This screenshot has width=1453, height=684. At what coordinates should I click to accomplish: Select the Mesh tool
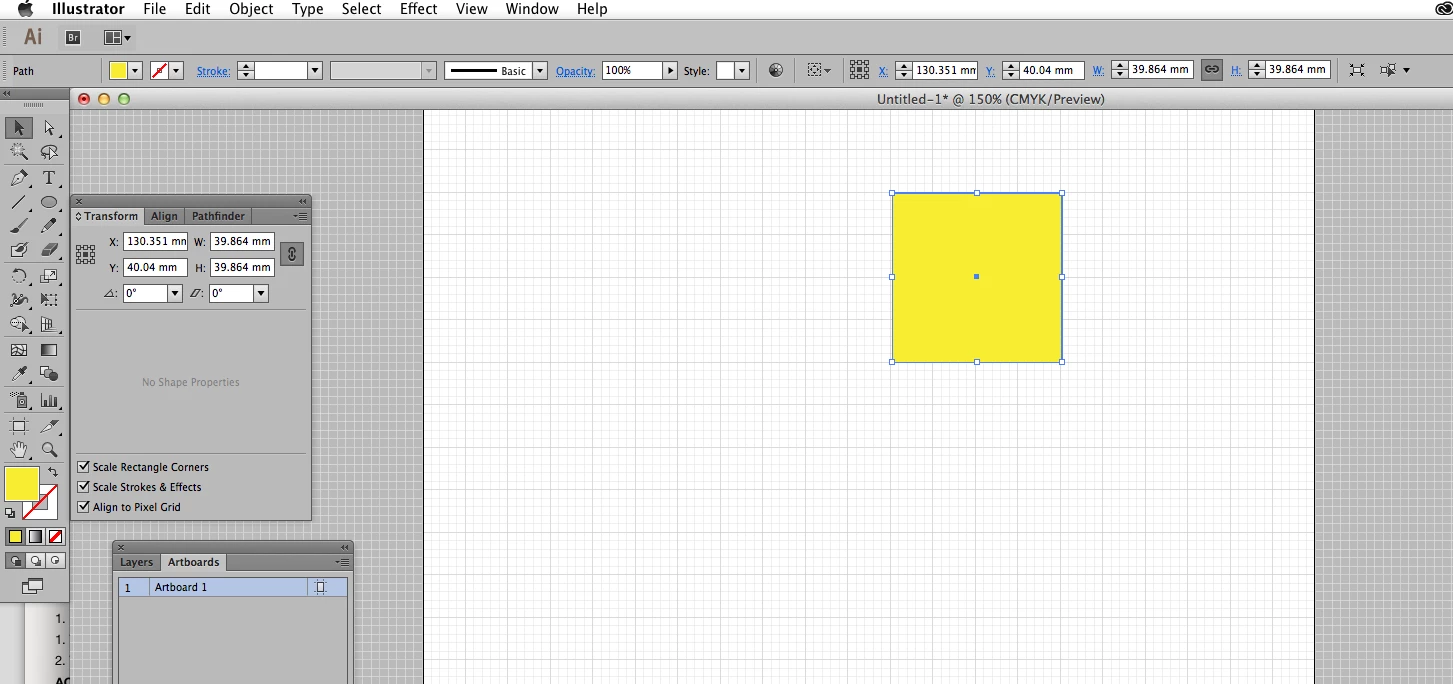click(x=19, y=350)
